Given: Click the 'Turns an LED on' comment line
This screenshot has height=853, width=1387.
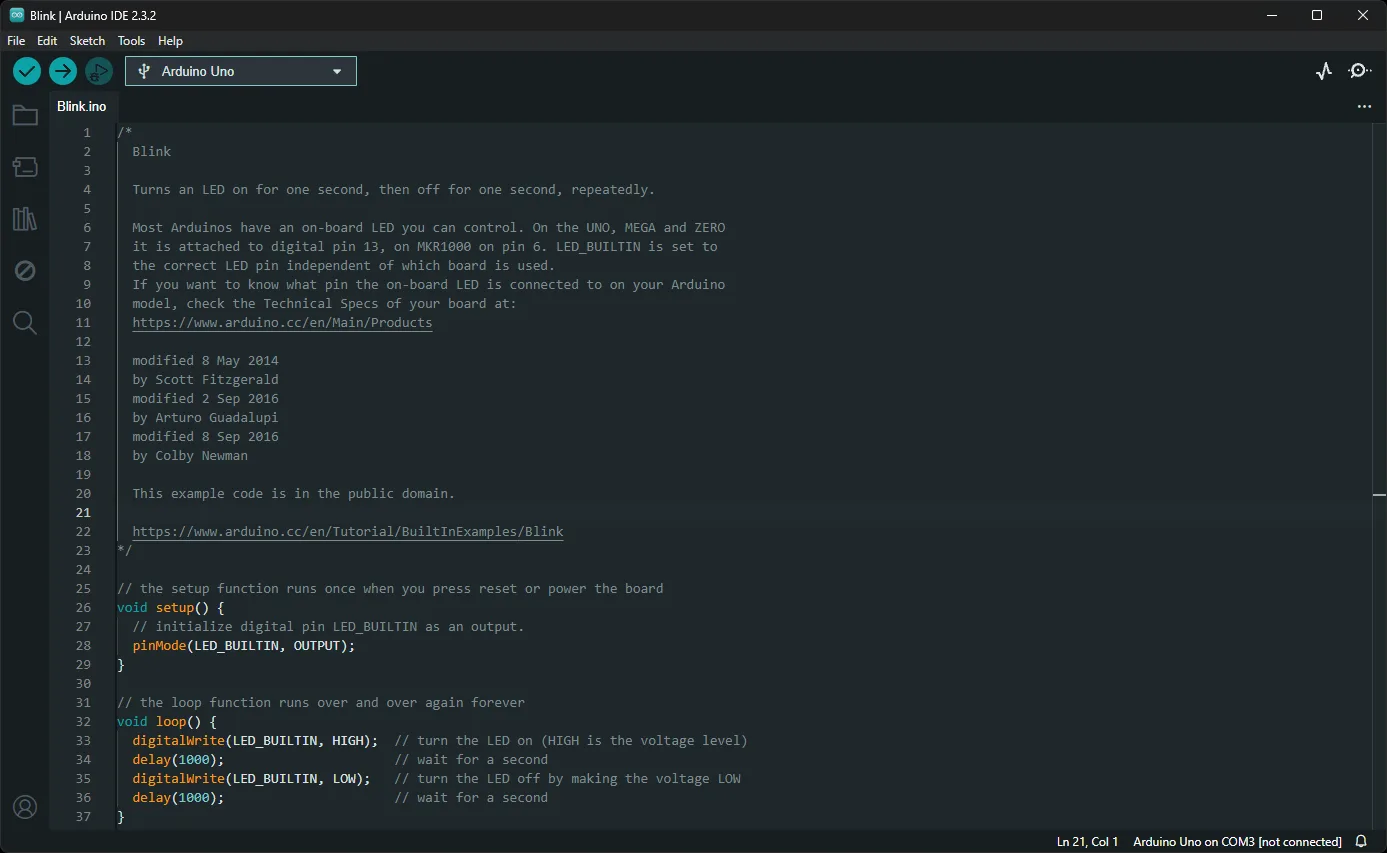Looking at the screenshot, I should 393,190.
